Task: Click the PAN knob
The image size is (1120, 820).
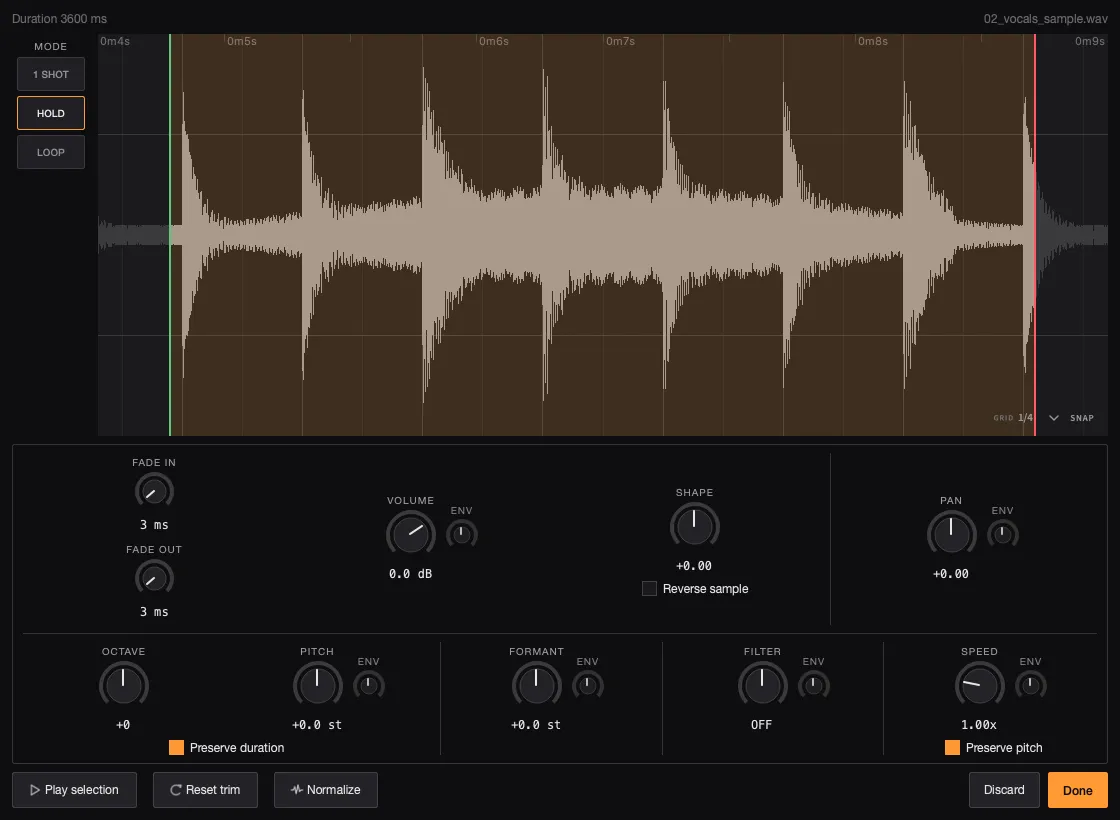Action: [951, 534]
